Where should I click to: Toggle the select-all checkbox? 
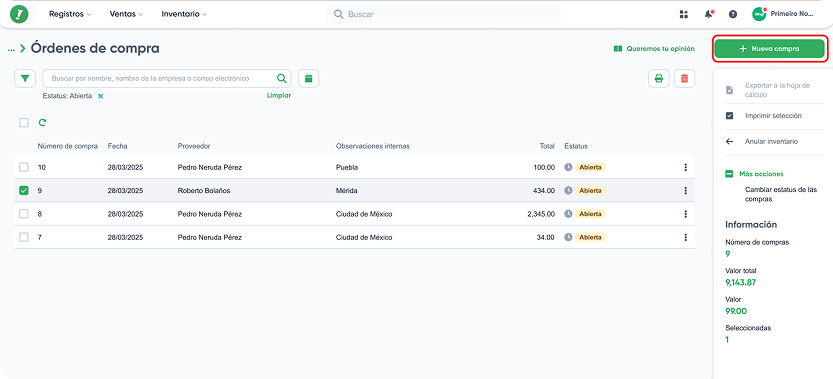(24, 123)
